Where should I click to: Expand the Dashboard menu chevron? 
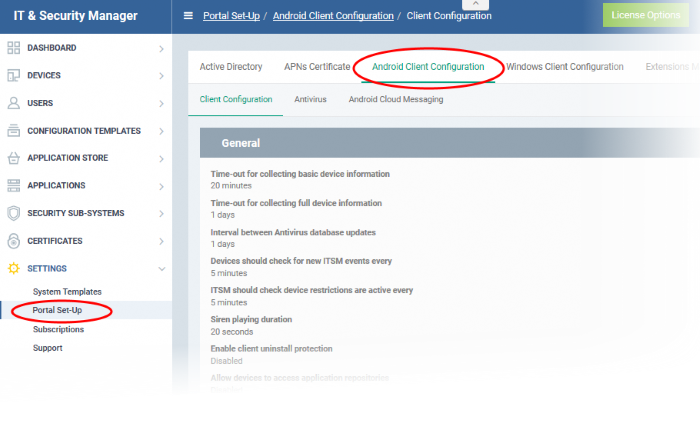[162, 49]
